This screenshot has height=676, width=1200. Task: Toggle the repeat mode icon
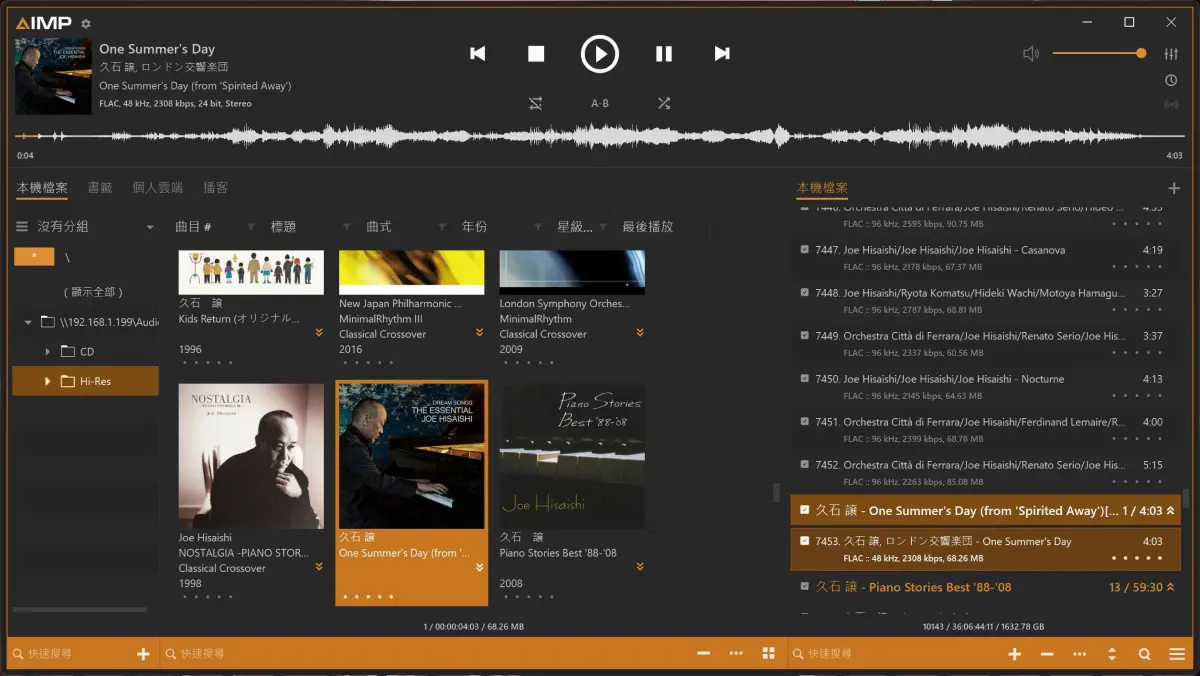[536, 103]
